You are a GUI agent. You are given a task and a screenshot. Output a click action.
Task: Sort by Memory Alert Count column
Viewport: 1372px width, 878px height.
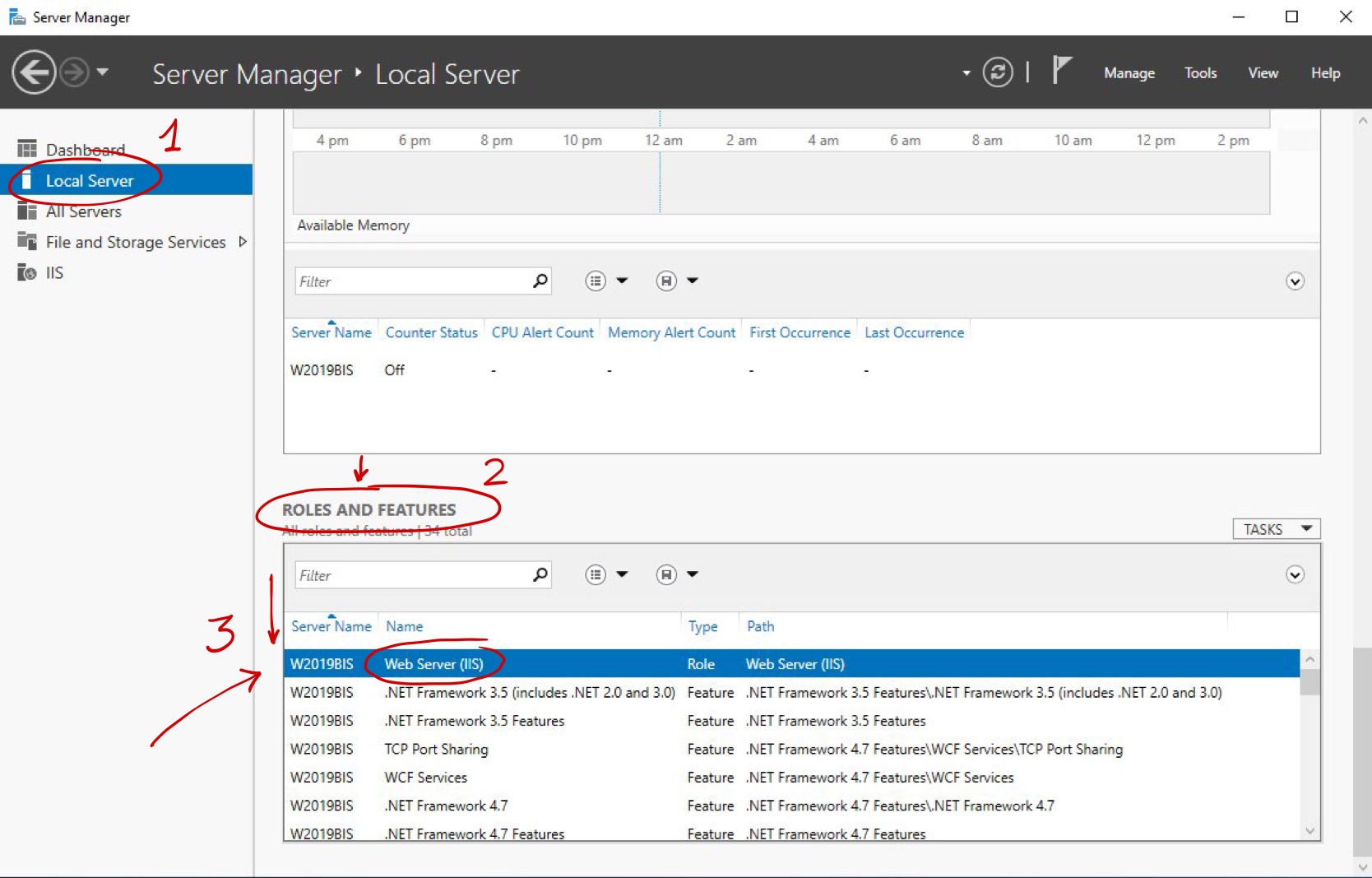pos(672,332)
